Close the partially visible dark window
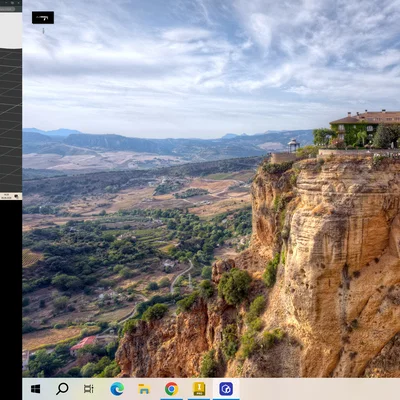This screenshot has width=400, height=400. click(x=19, y=3)
